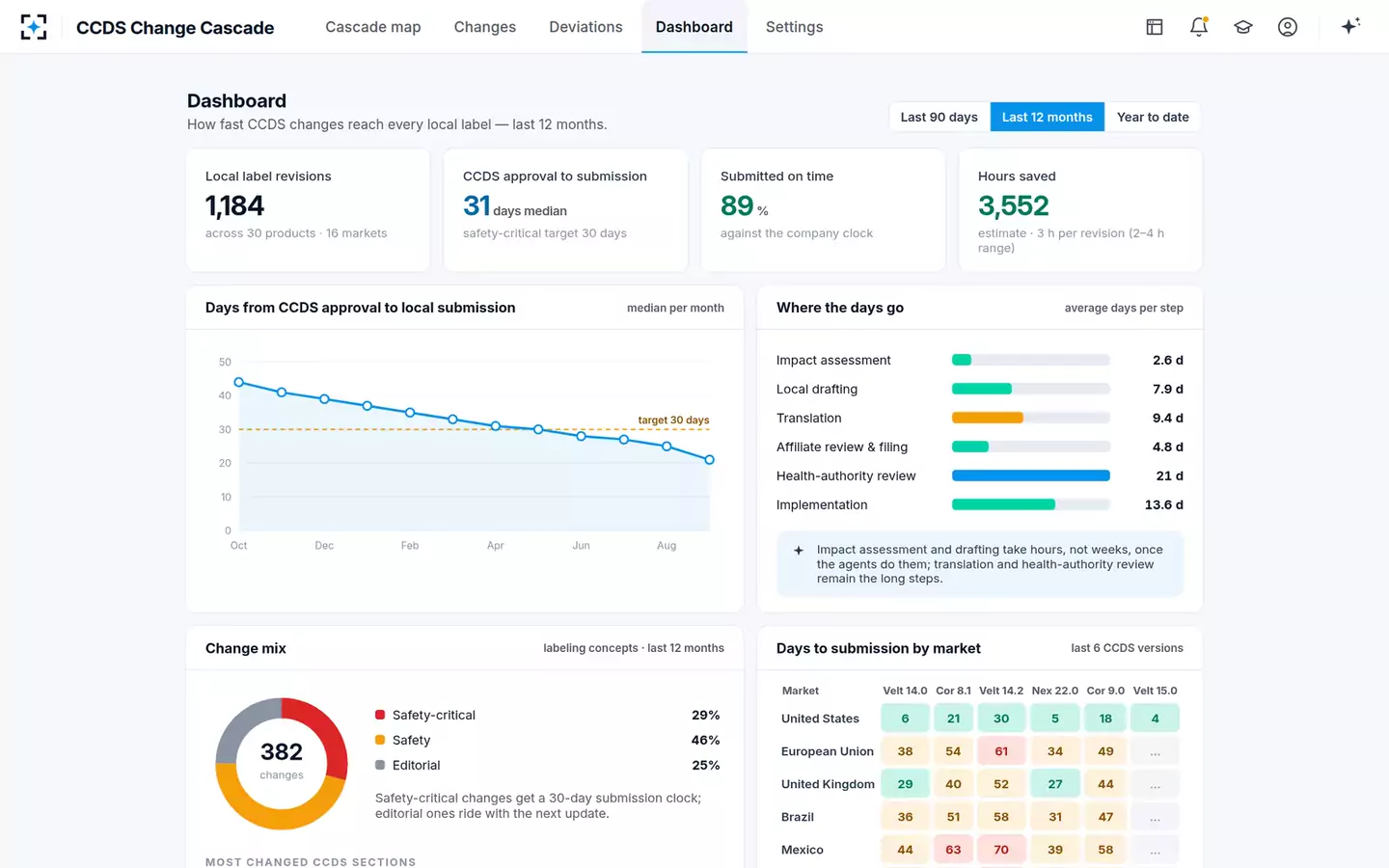Image resolution: width=1389 pixels, height=868 pixels.
Task: Click the Local label revisions value 1,184
Action: pyautogui.click(x=234, y=205)
